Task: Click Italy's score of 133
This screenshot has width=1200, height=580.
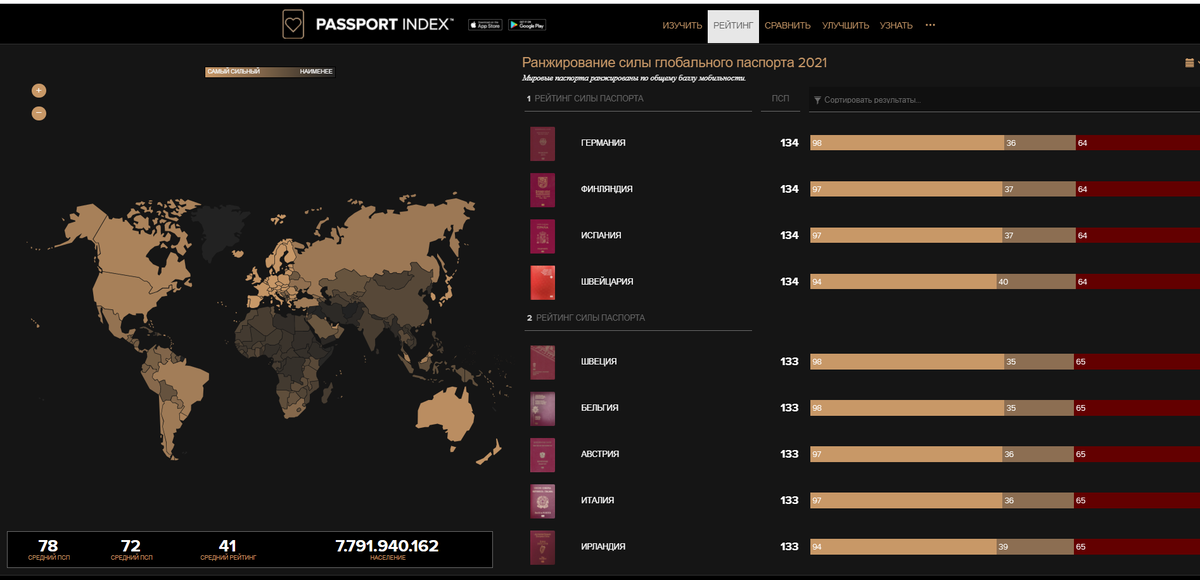Action: [790, 500]
